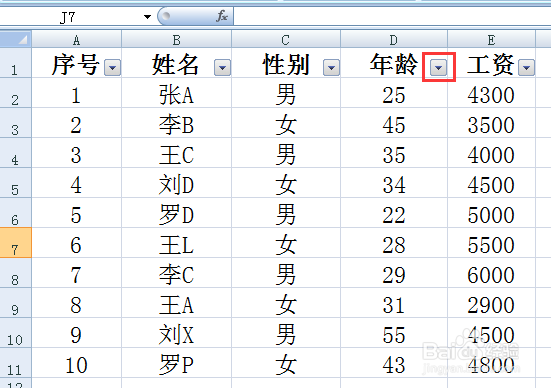The width and height of the screenshot is (551, 388).
Task: Select the salary cell 5500
Action: tap(491, 242)
